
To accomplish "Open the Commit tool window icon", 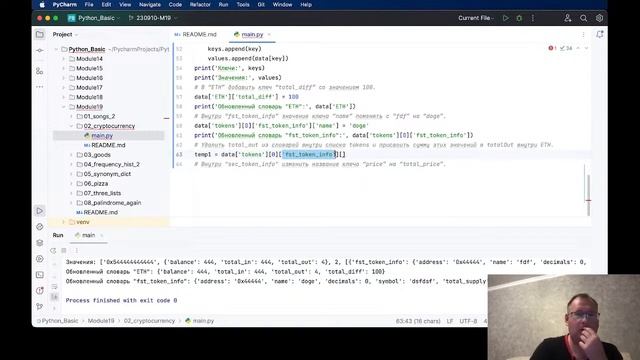I will [40, 51].
